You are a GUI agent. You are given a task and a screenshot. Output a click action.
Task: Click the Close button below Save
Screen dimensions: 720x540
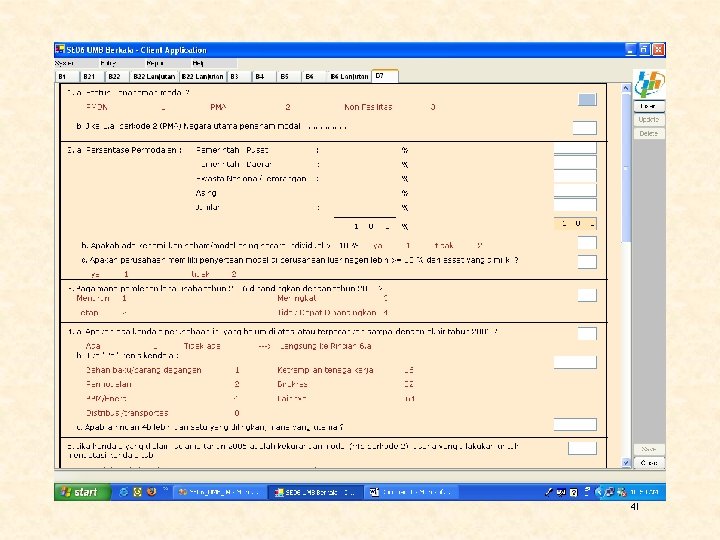(649, 463)
